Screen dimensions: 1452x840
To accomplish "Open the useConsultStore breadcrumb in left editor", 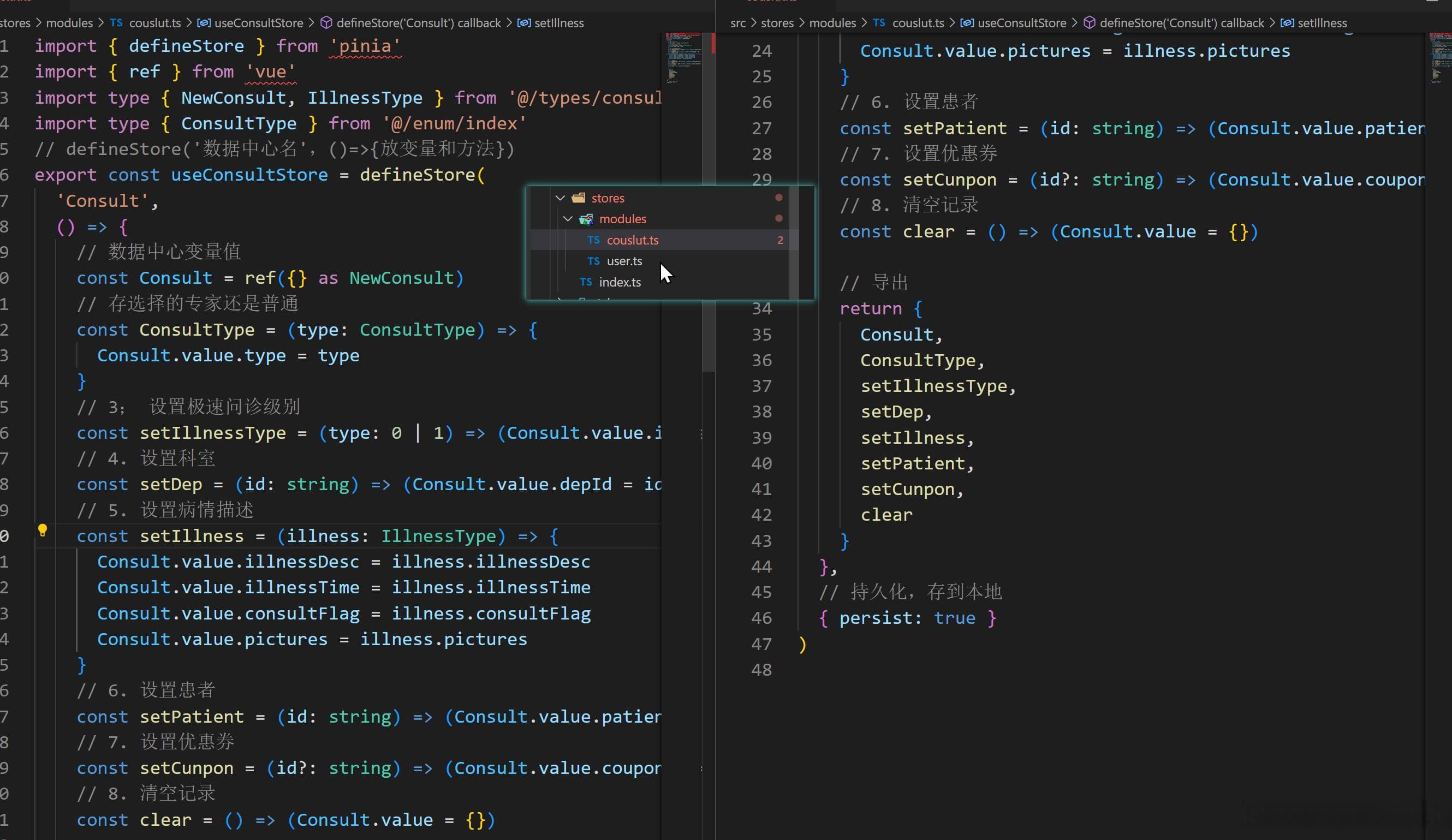I will pyautogui.click(x=259, y=23).
